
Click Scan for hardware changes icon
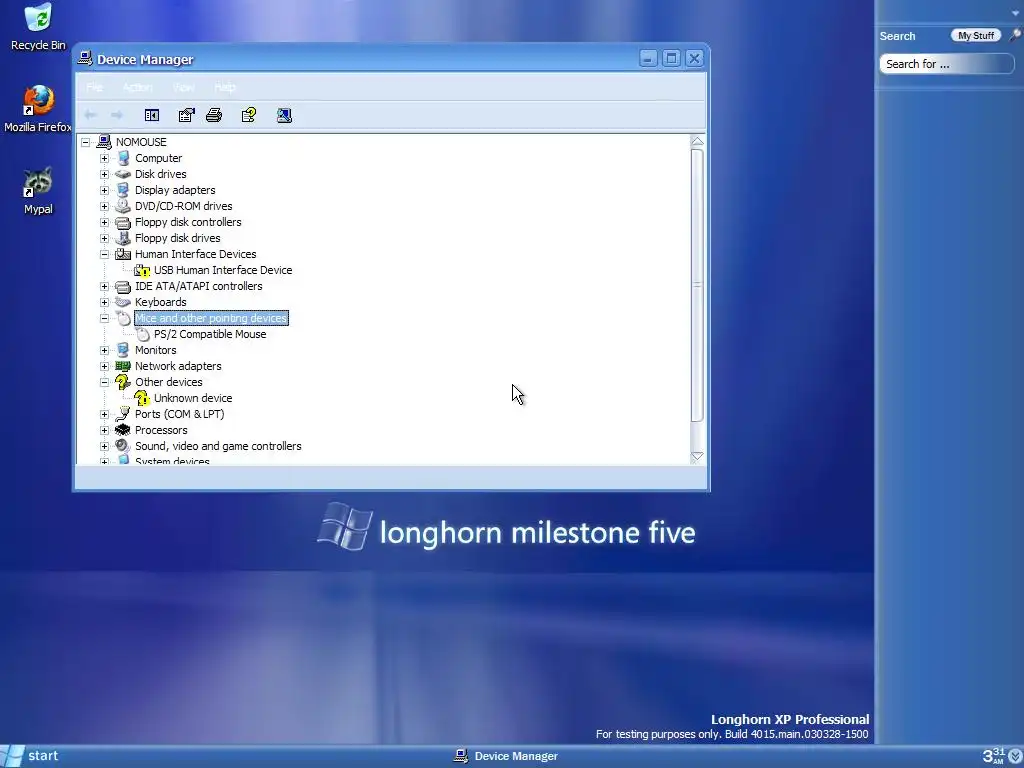pos(284,116)
